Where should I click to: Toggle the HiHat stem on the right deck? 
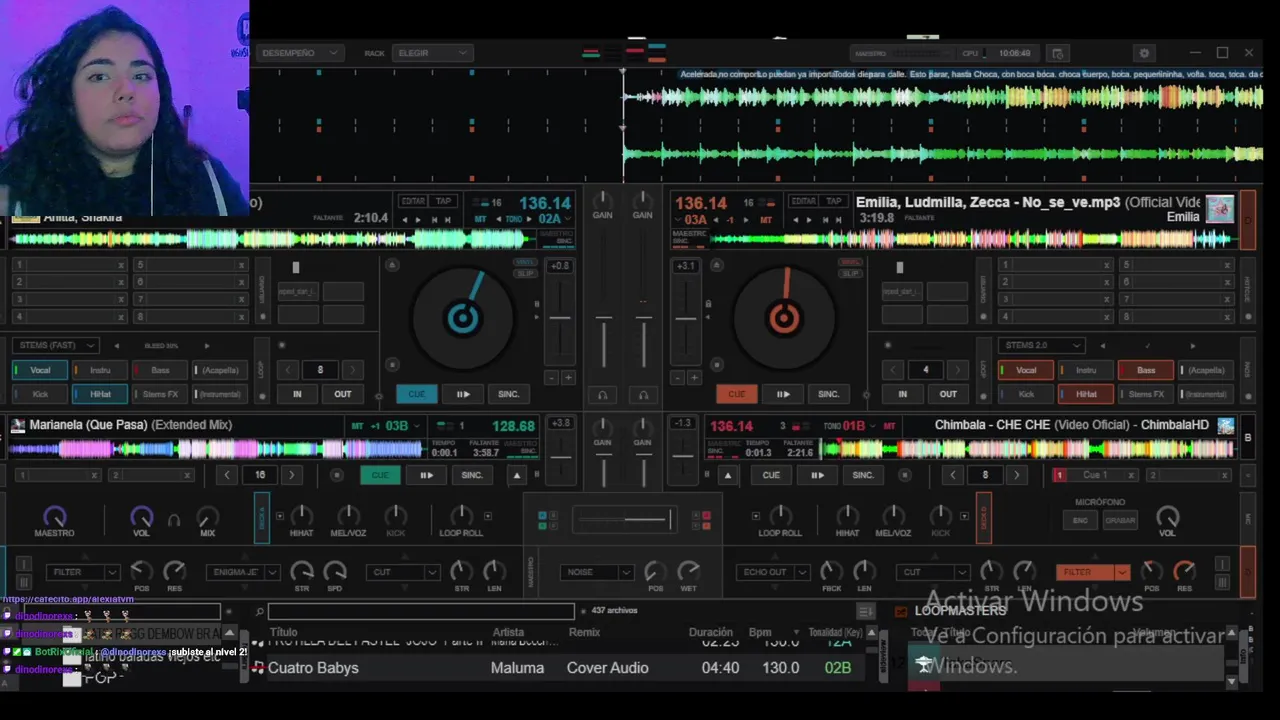coord(1086,394)
